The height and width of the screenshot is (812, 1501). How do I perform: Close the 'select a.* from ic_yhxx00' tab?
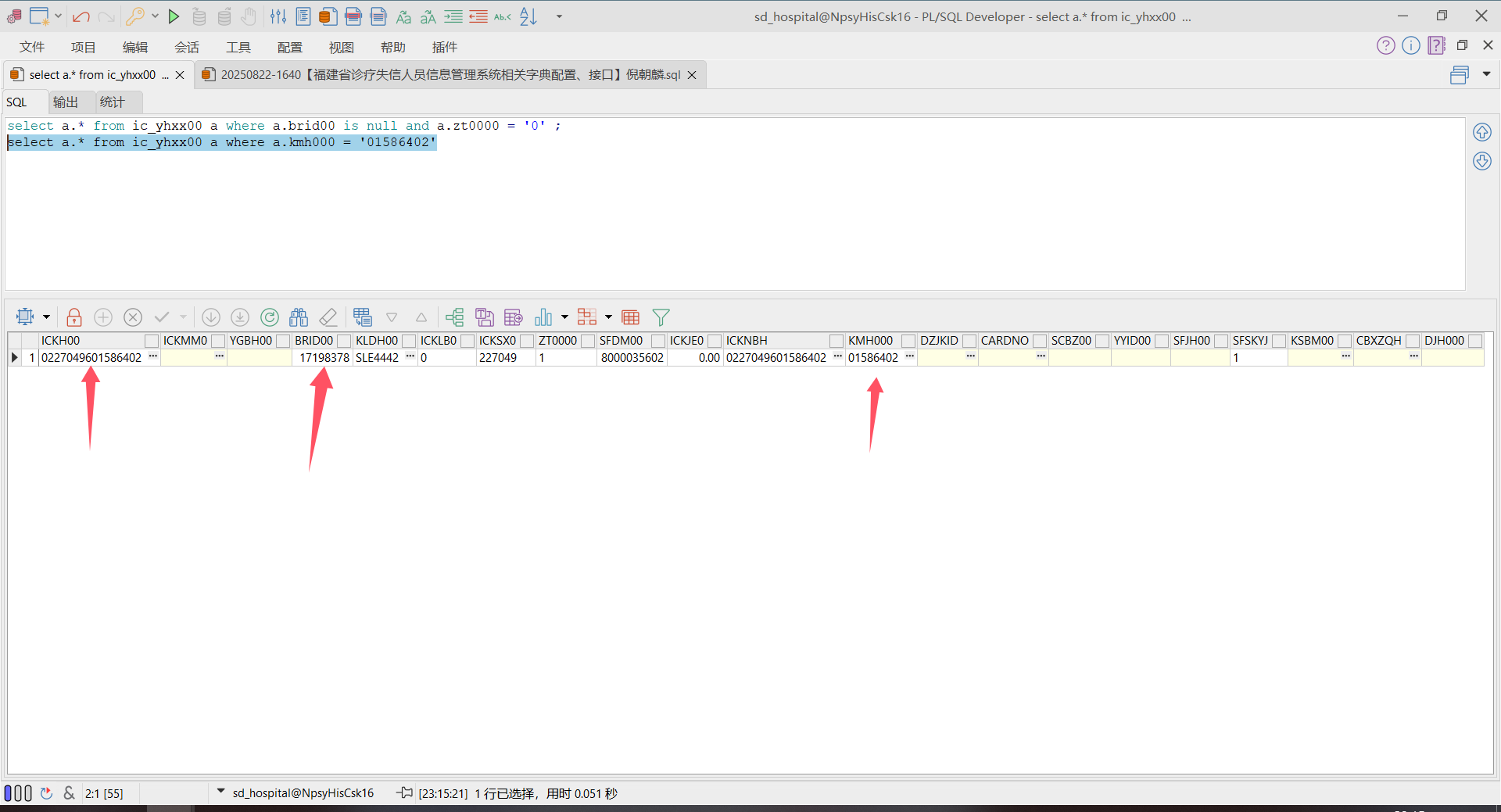(180, 75)
